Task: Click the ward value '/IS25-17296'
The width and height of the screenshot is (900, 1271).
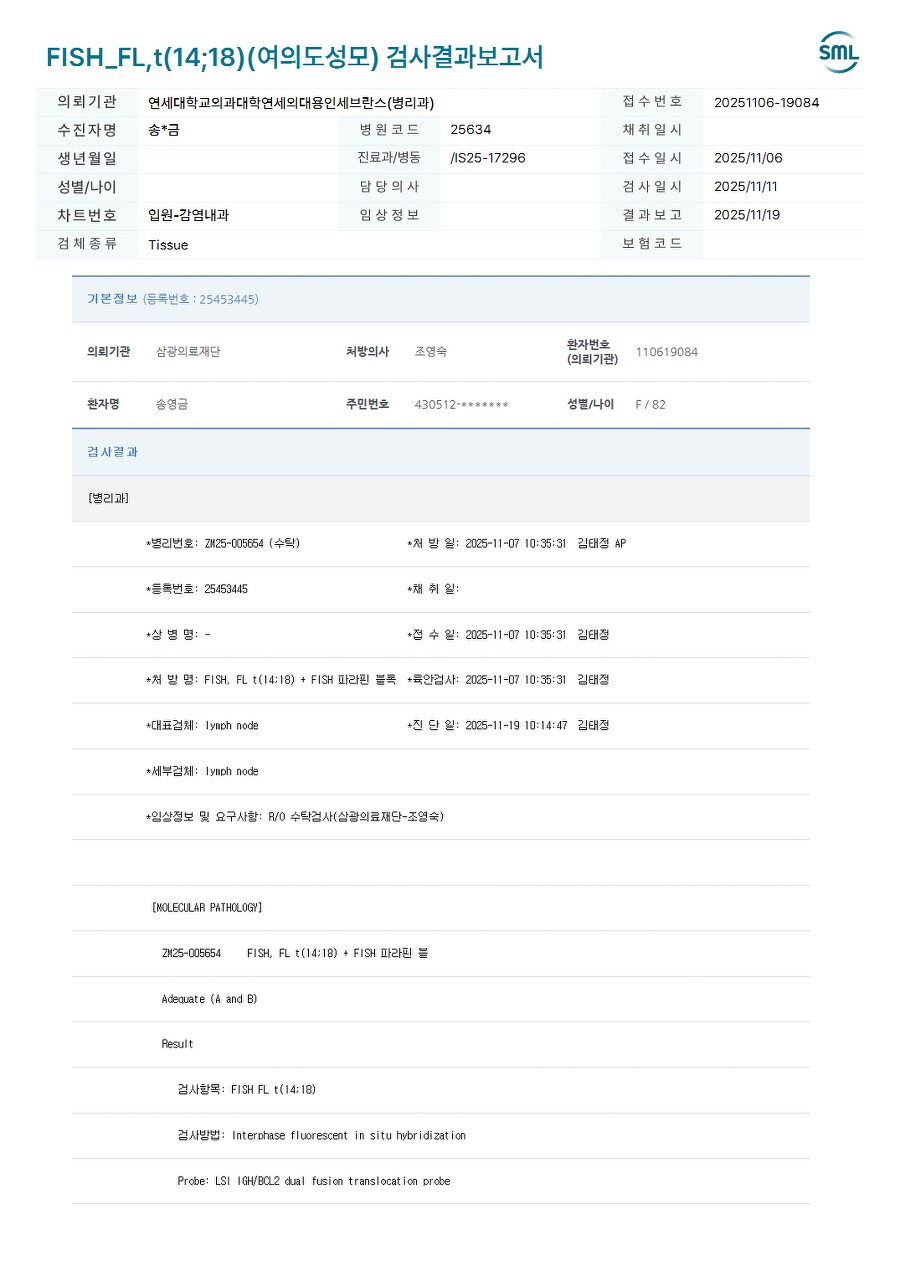Action: point(488,158)
